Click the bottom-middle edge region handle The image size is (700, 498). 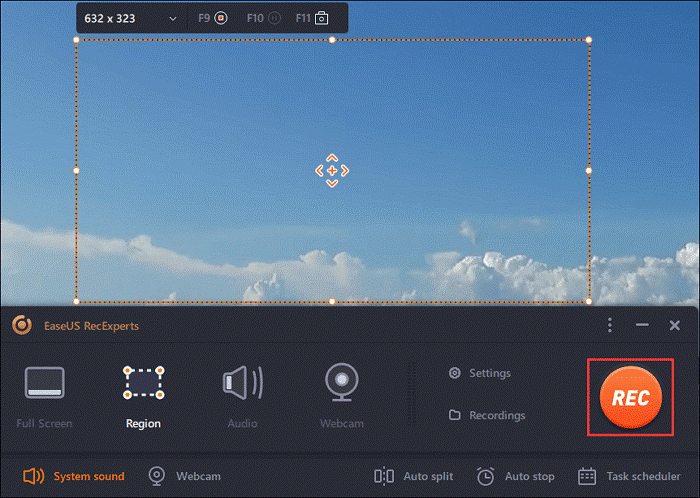(x=332, y=302)
